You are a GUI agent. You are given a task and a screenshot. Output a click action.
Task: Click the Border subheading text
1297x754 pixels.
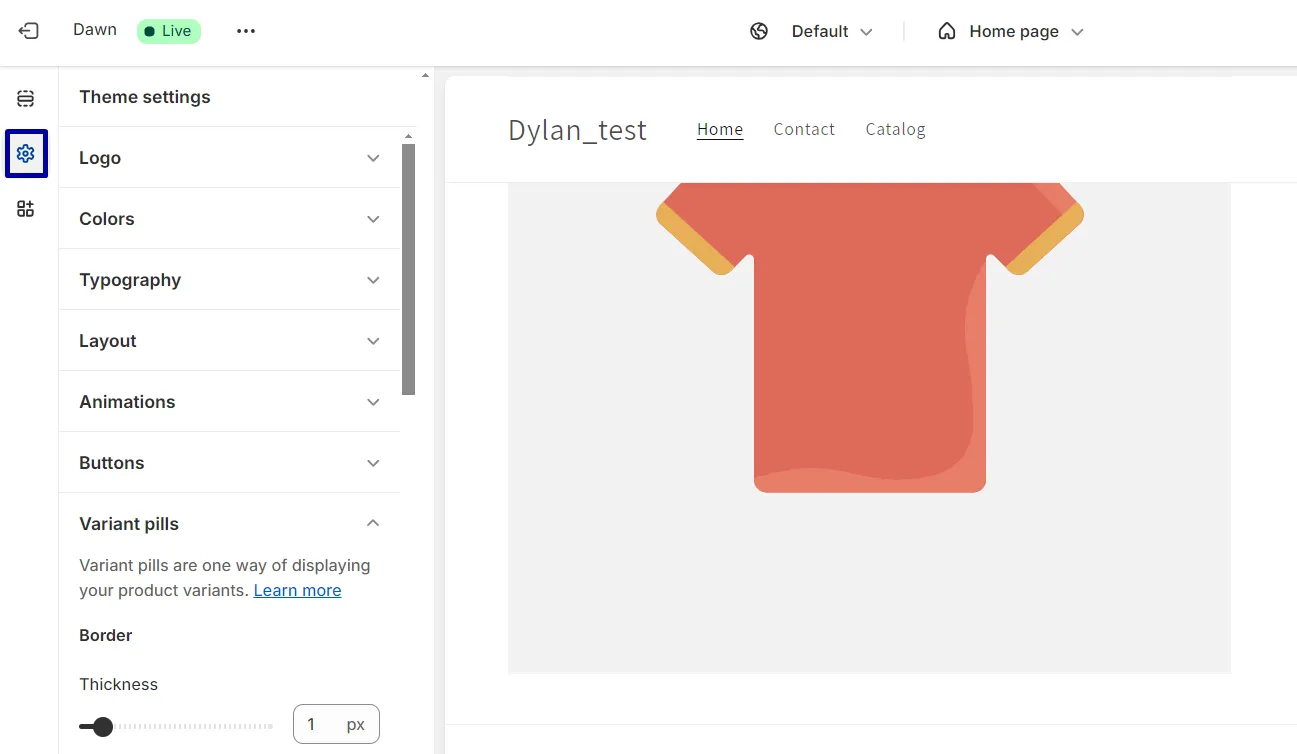click(106, 635)
